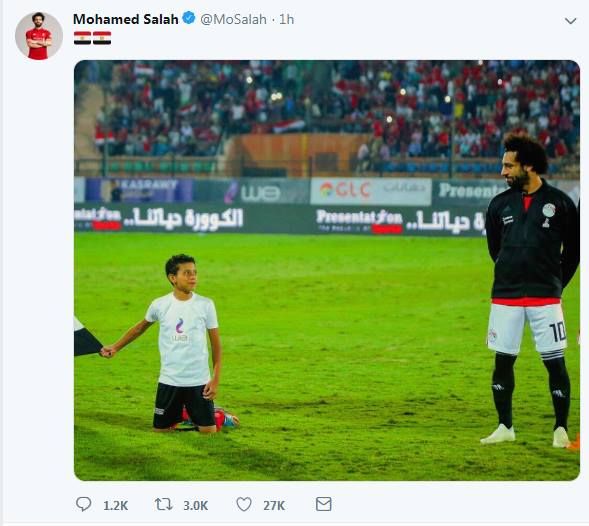589x526 pixels.
Task: Like the tweet with the heart icon
Action: click(x=244, y=504)
